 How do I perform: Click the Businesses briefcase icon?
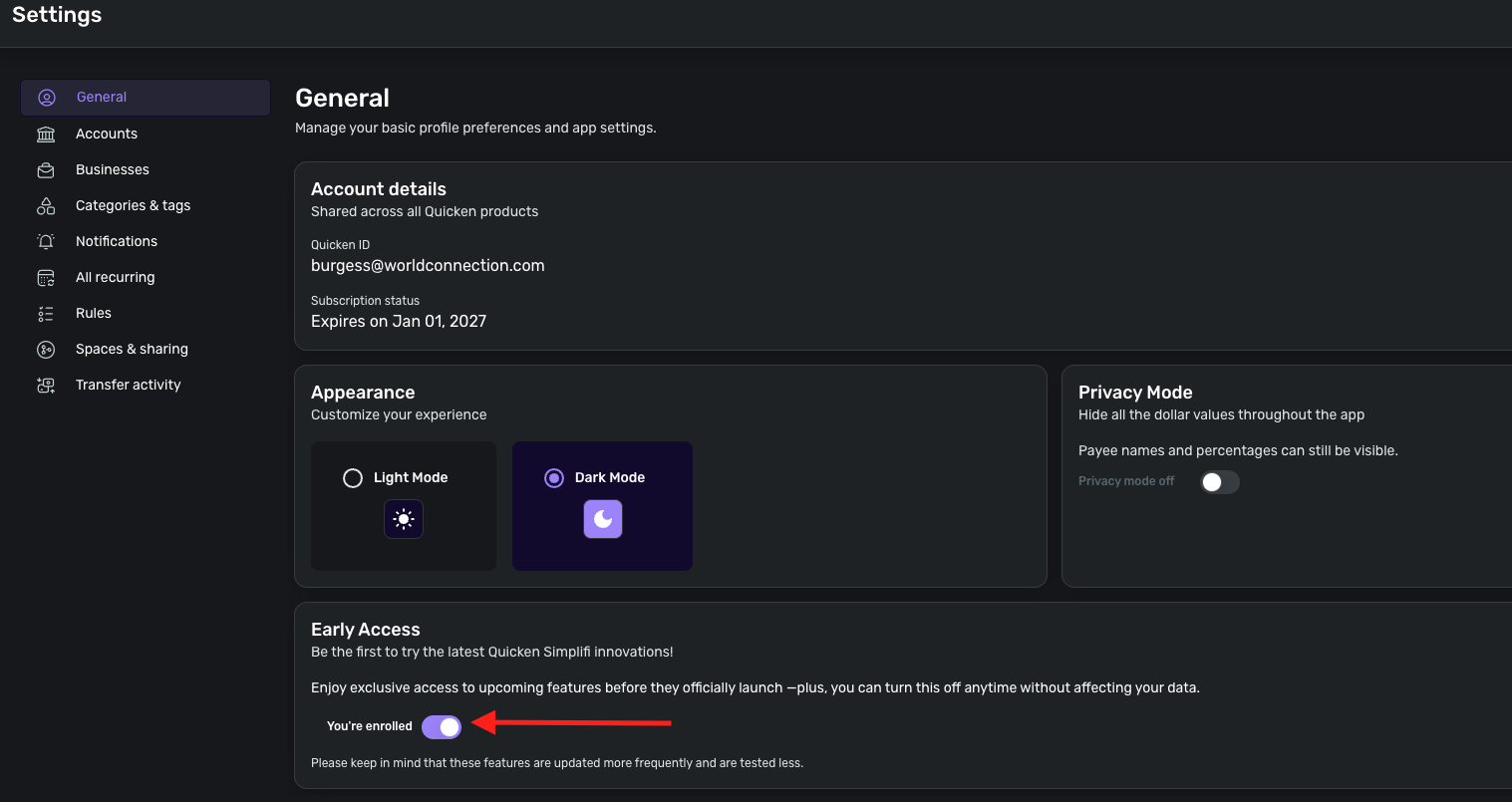pos(46,170)
